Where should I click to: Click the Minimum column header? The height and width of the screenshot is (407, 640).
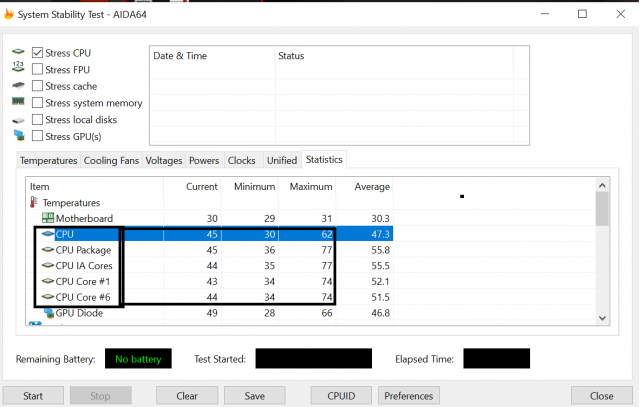click(x=250, y=187)
